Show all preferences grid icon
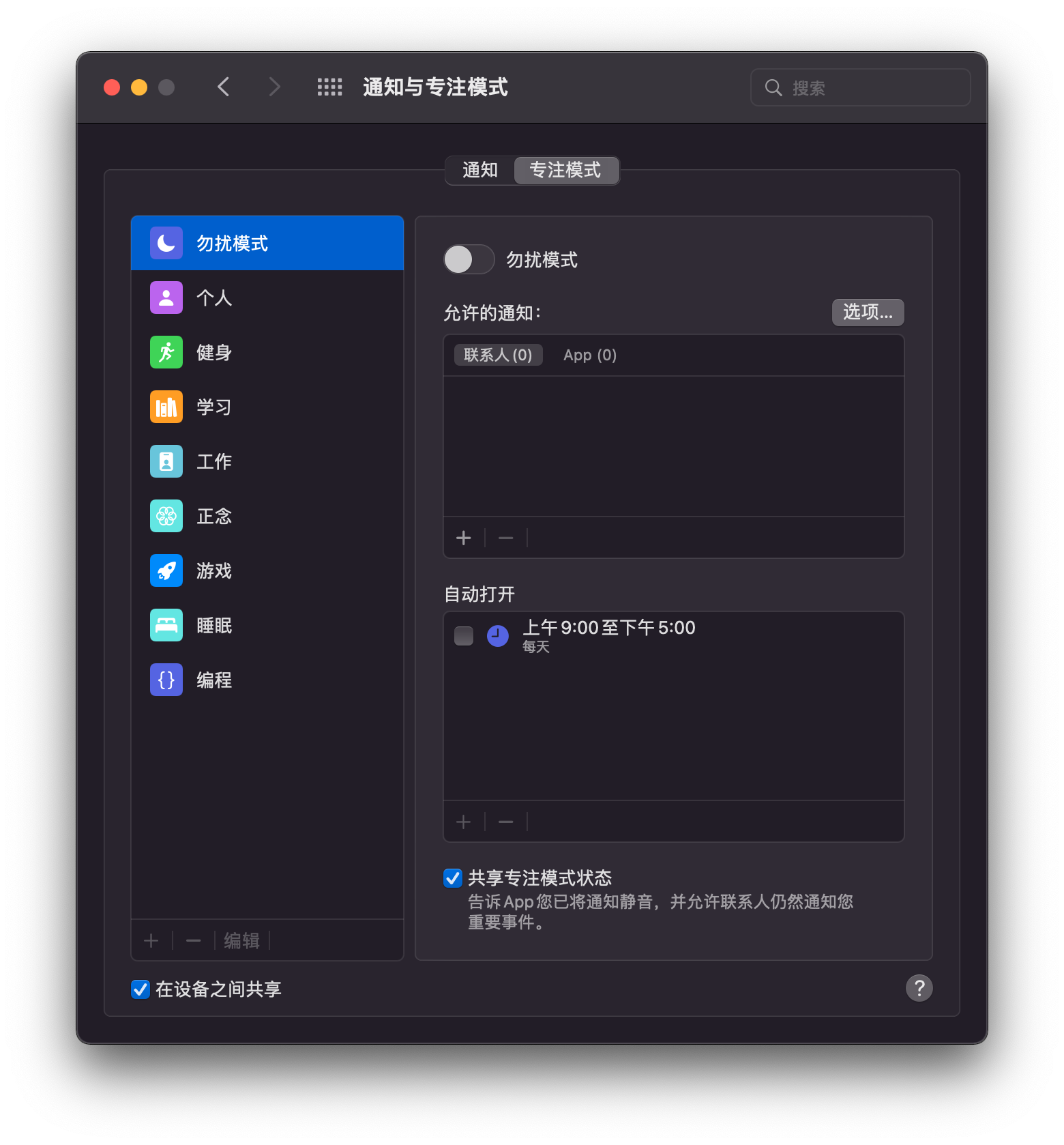Viewport: 1064px width, 1145px height. [329, 87]
